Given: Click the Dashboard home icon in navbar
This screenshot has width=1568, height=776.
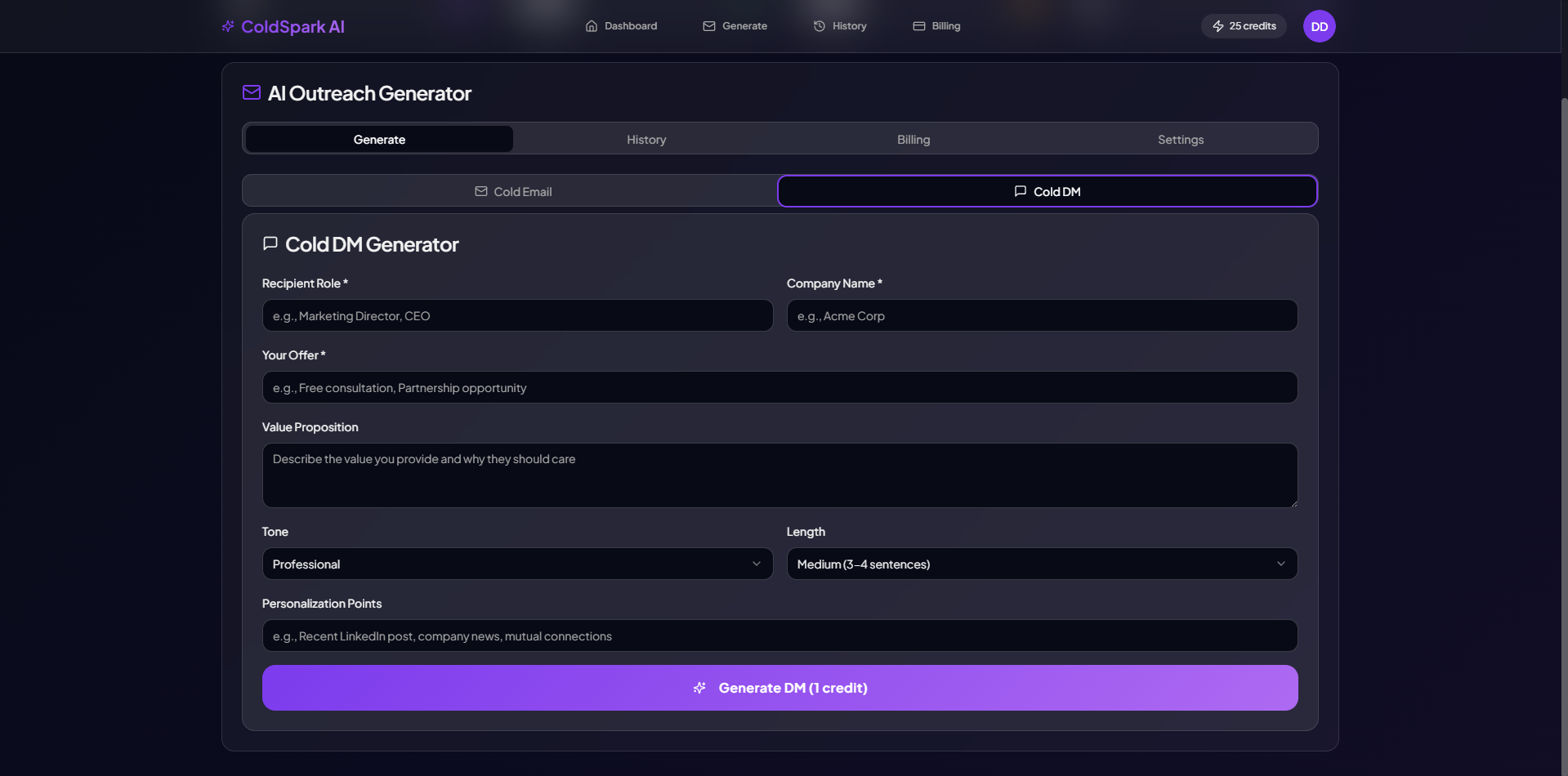Looking at the screenshot, I should [592, 26].
